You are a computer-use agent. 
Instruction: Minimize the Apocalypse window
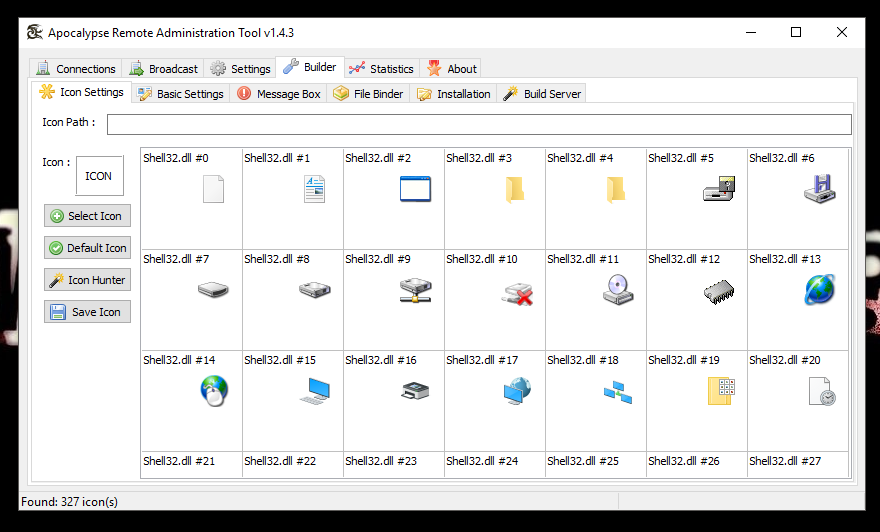(x=751, y=33)
